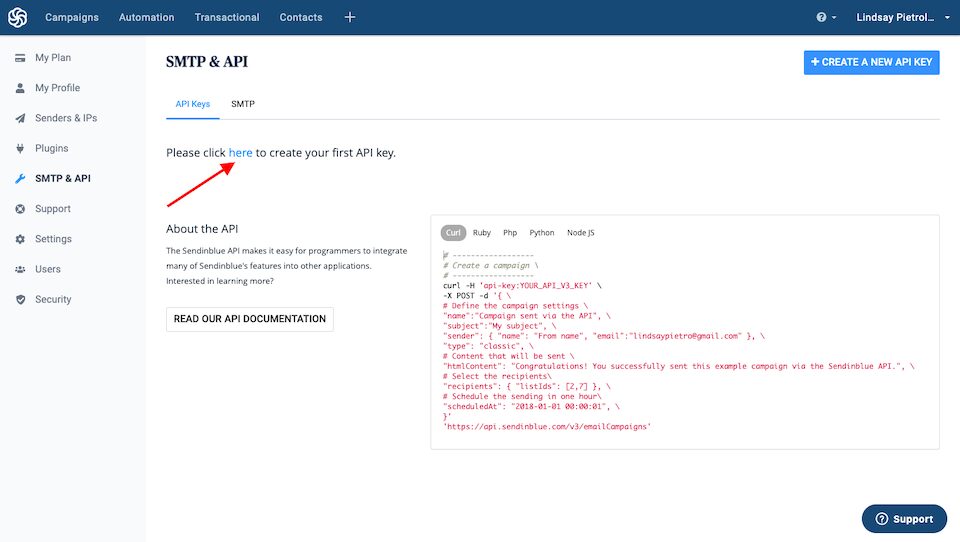Screen dimensions: 960x542
Task: Open Contacts in the top navigation
Action: (301, 17)
